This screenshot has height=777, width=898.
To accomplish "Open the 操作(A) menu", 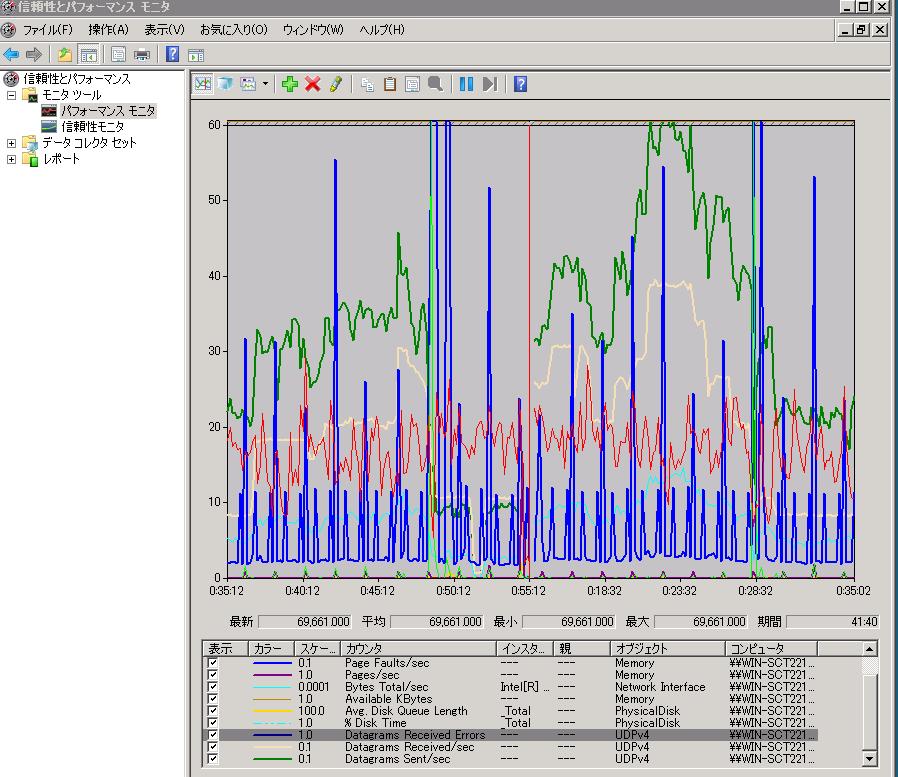I will (108, 30).
